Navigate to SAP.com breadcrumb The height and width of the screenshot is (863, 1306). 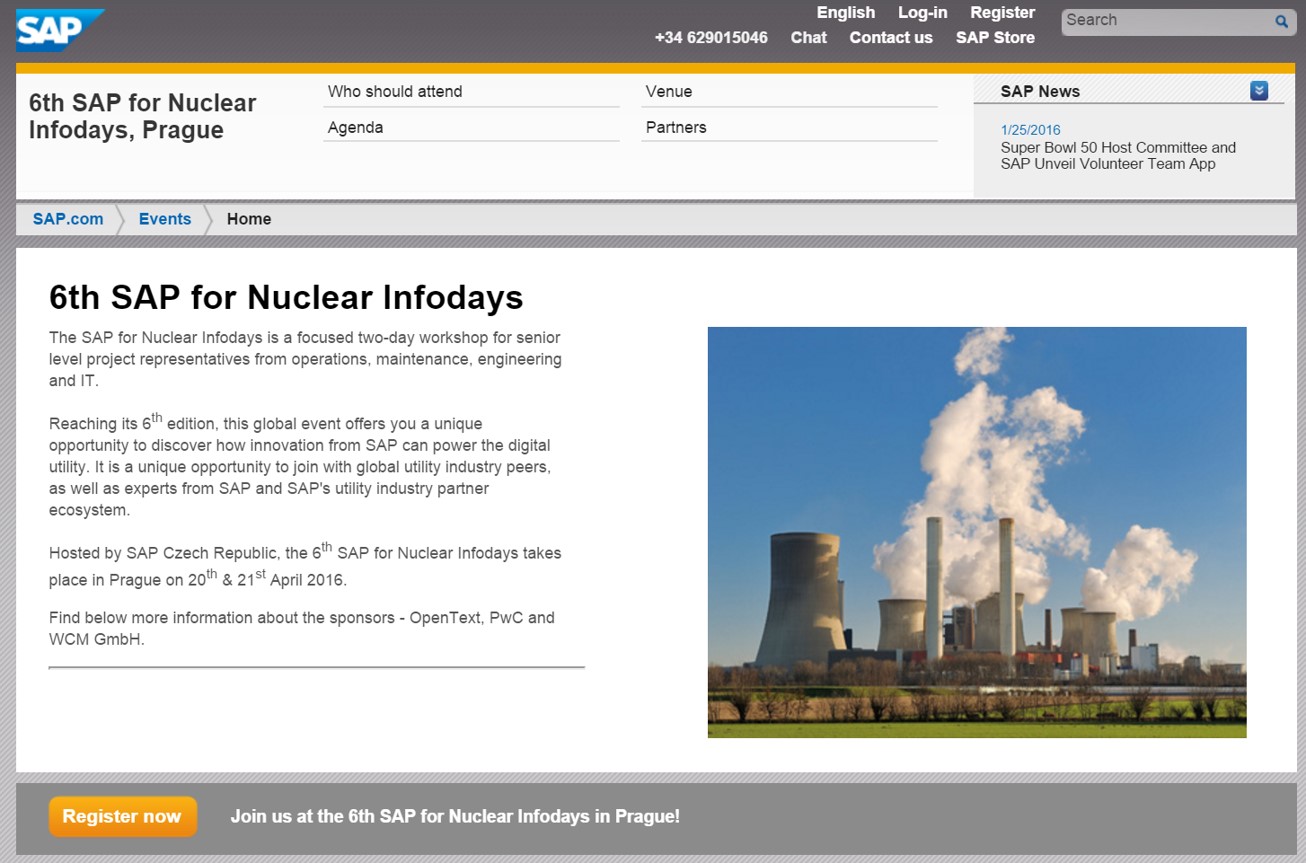[x=68, y=219]
